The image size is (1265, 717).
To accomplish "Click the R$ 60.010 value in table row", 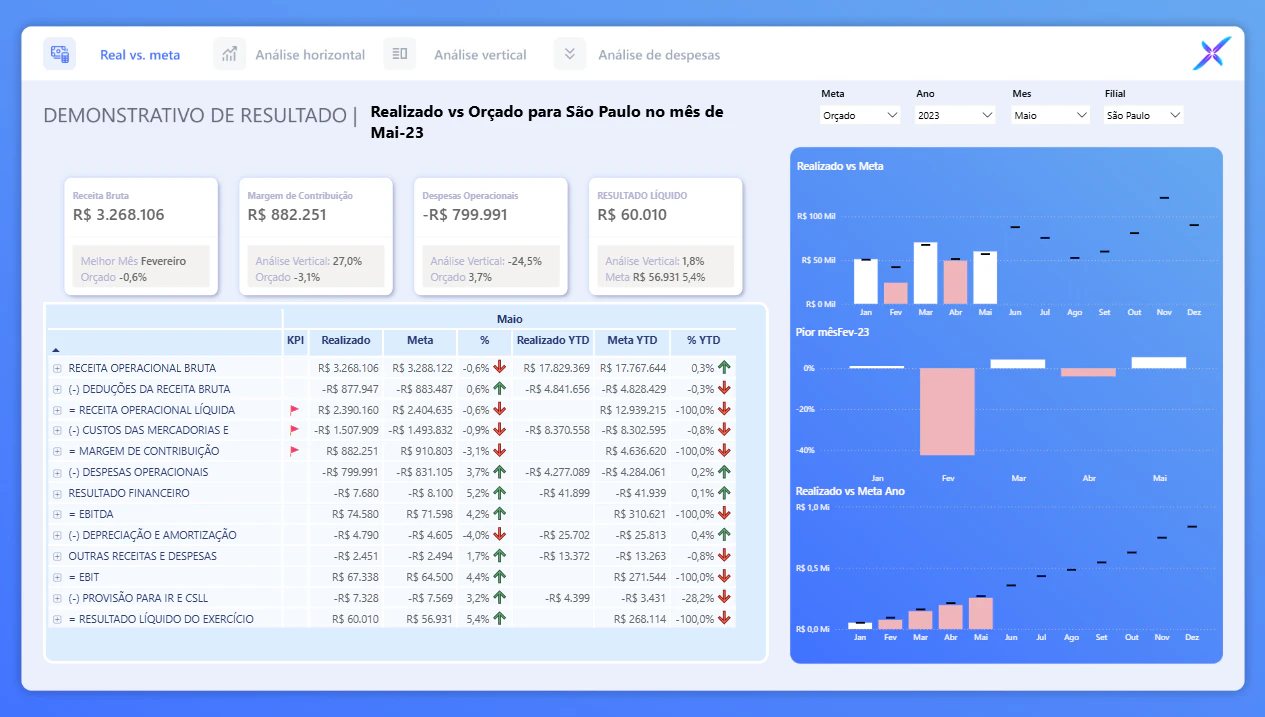I will (x=357, y=619).
